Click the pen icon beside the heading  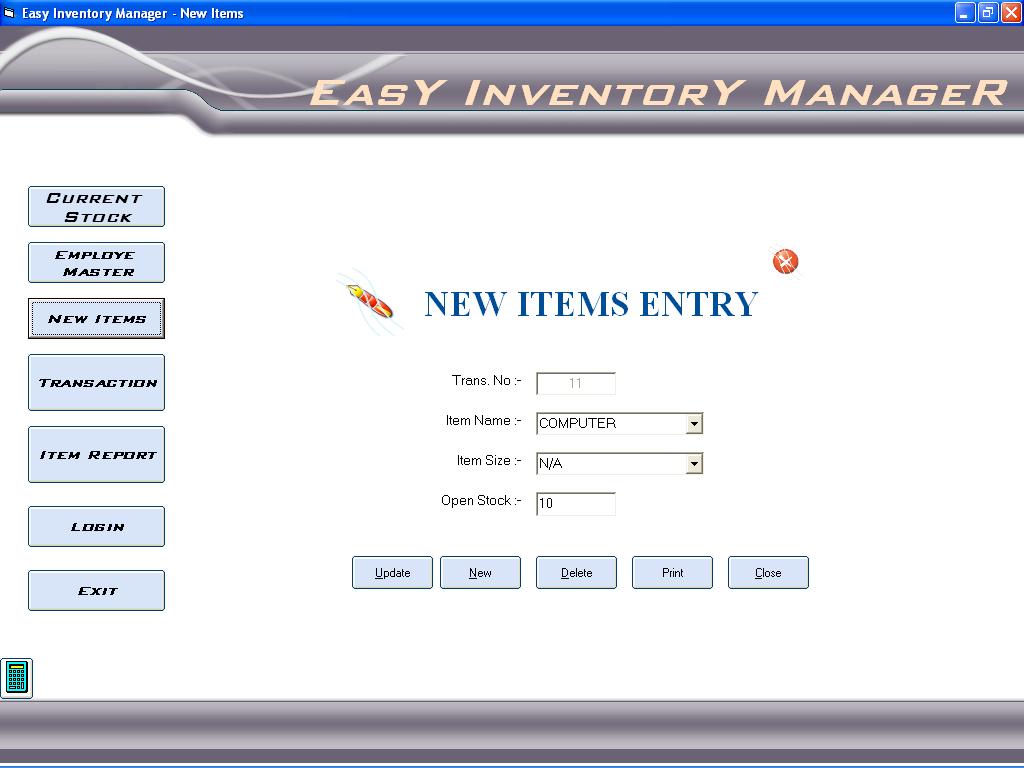369,300
